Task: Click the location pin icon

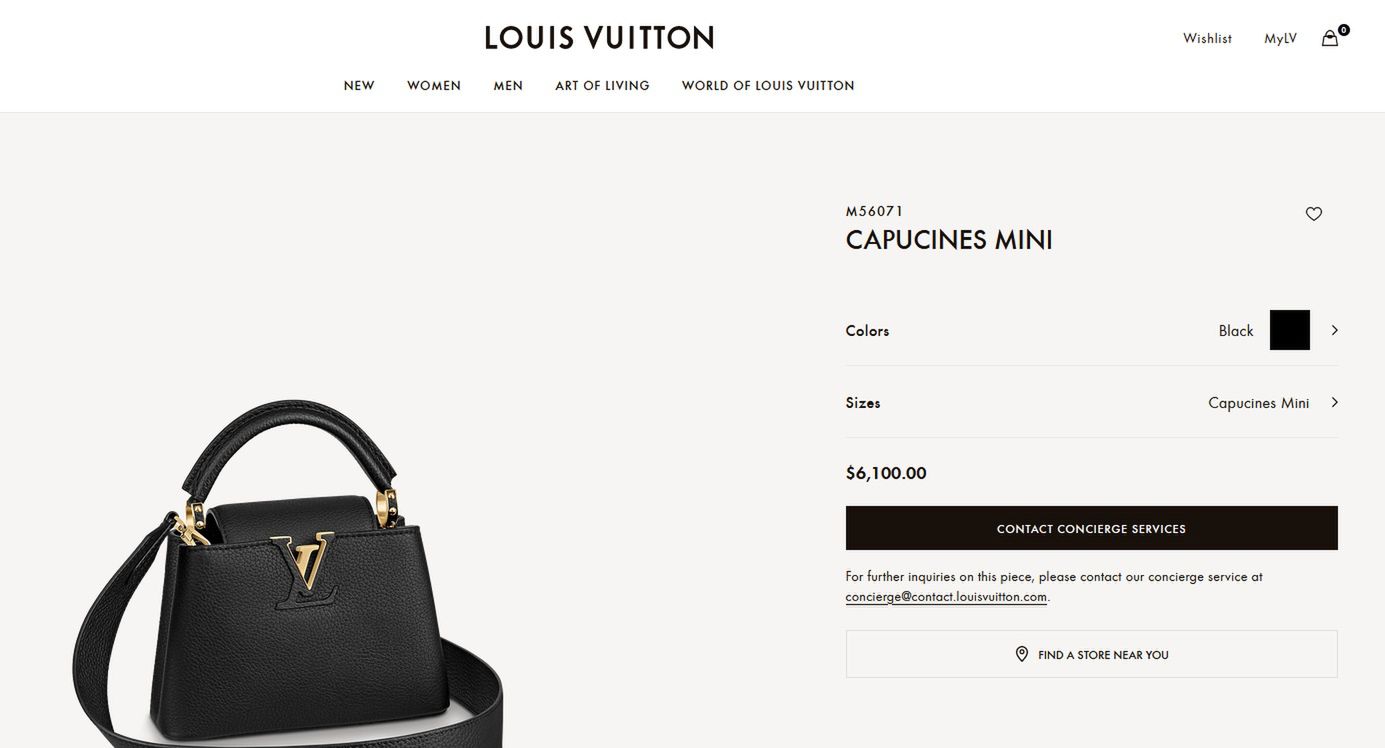Action: click(1022, 654)
